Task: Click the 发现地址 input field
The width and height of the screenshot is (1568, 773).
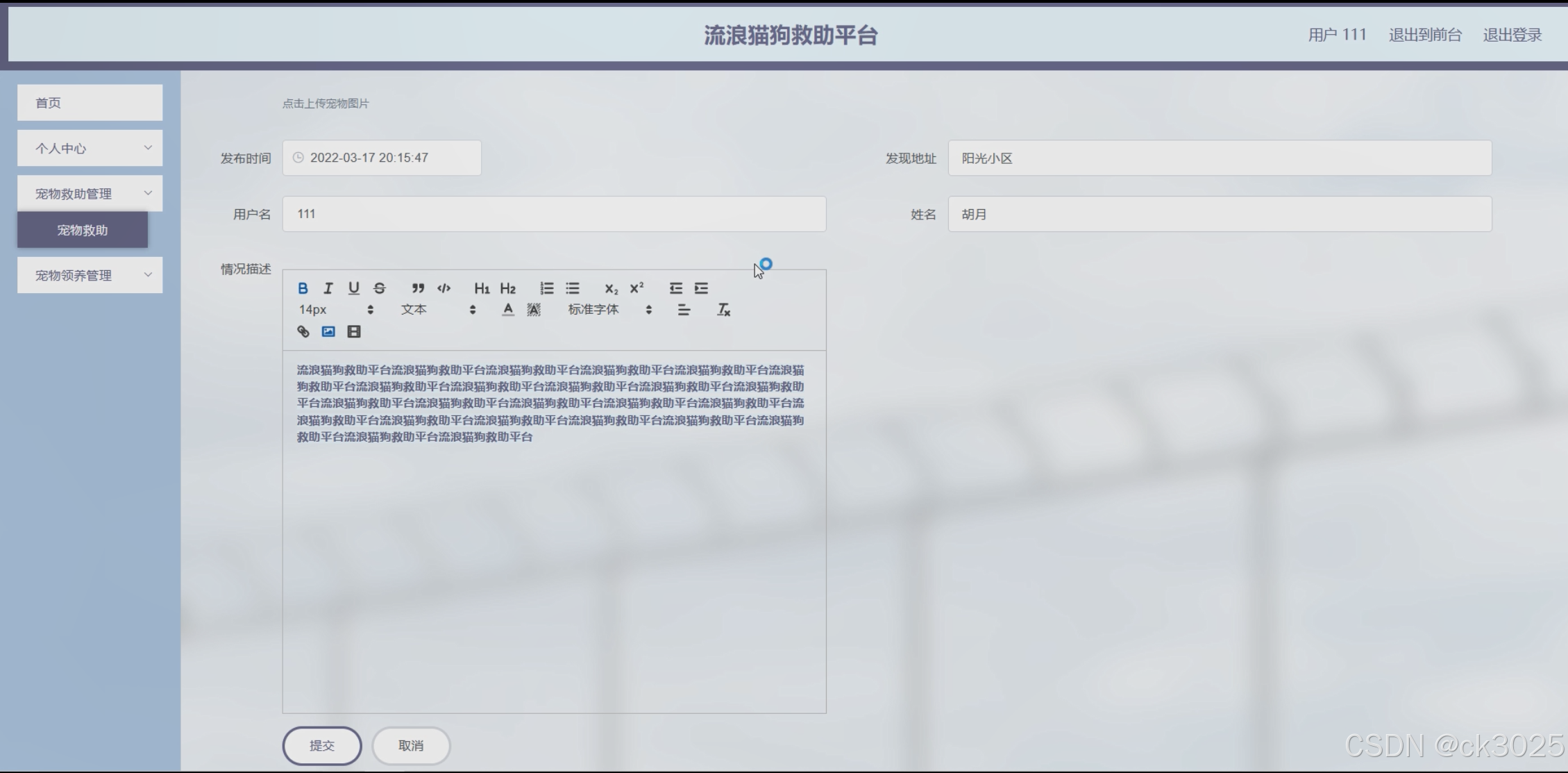Action: click(x=1220, y=158)
